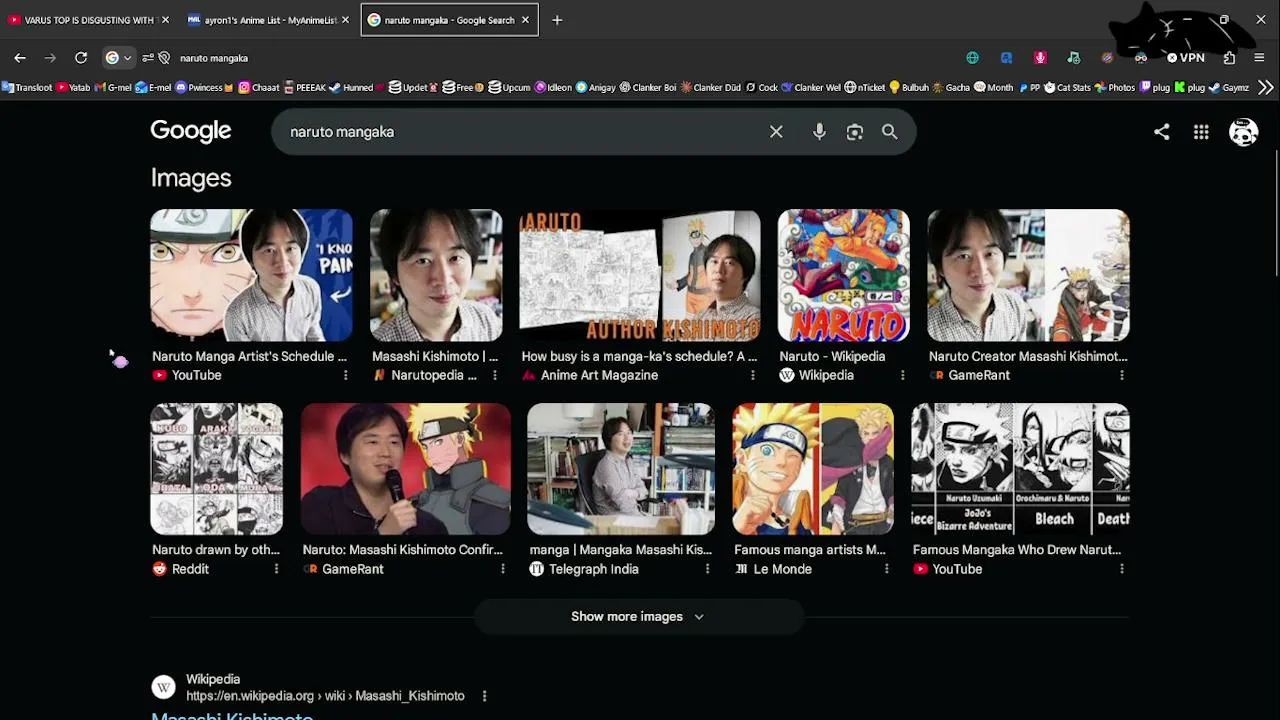
Task: Close the YouTube VARUS TOP tab
Action: tap(165, 20)
